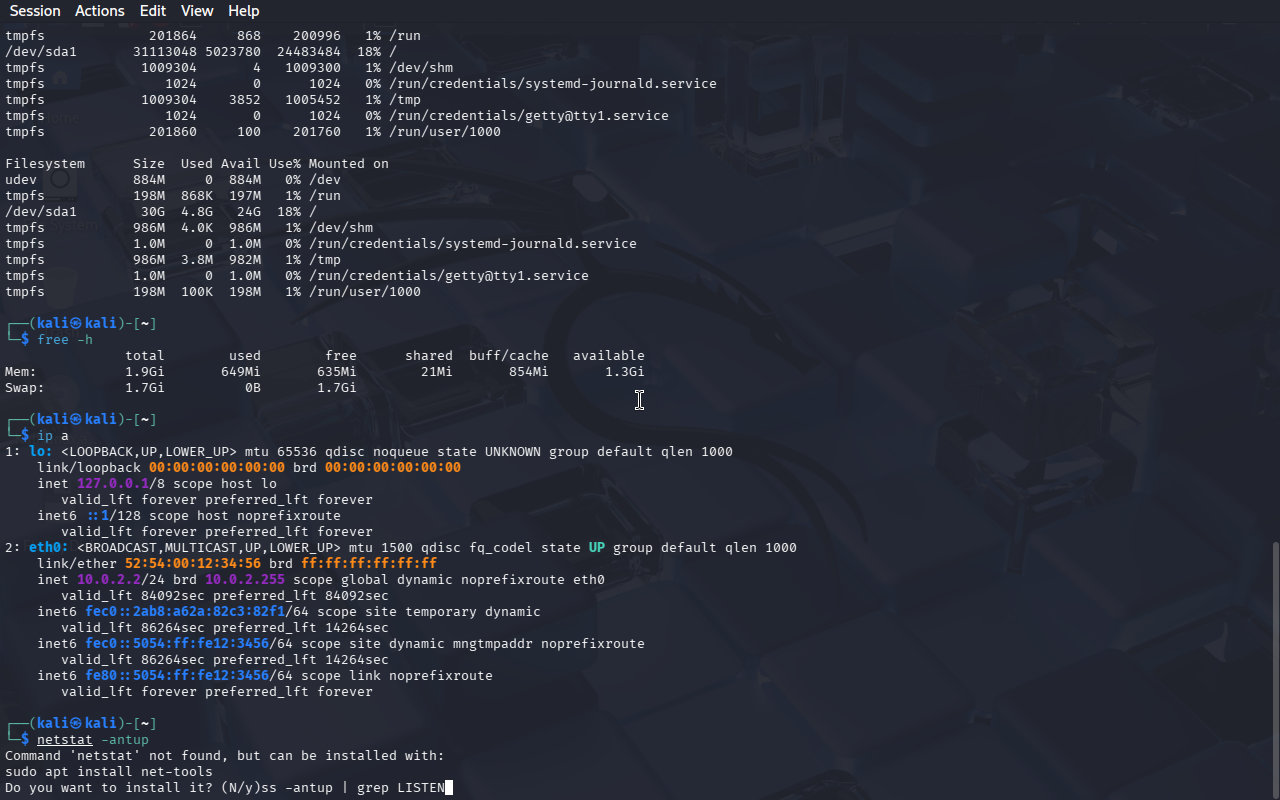Click the 10.0.2.2 IP address

[x=105, y=580]
